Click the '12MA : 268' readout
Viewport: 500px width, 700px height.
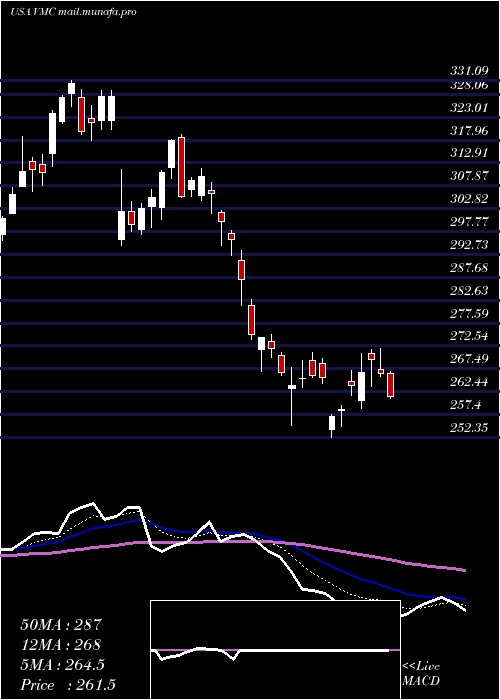tap(60, 645)
